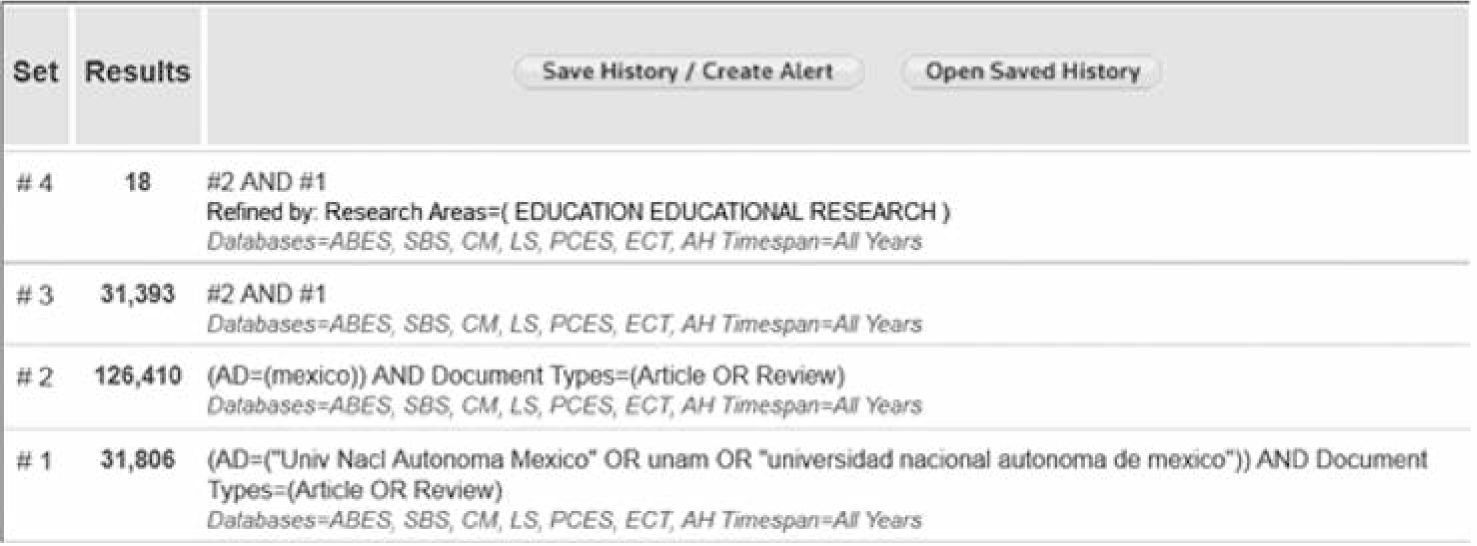Open the 31,393 results link

click(x=138, y=297)
